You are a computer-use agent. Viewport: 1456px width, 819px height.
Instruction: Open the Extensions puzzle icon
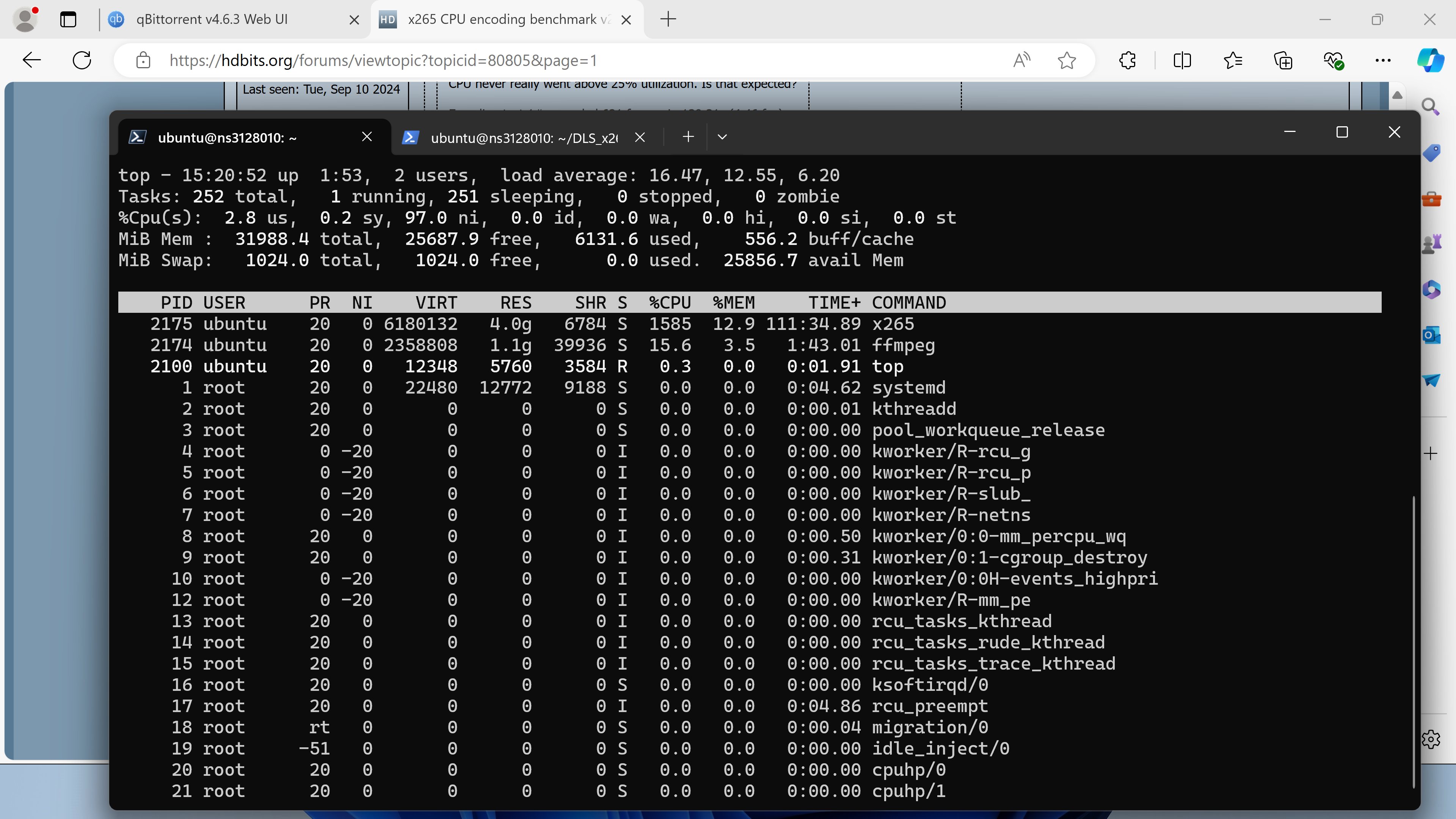[1128, 60]
